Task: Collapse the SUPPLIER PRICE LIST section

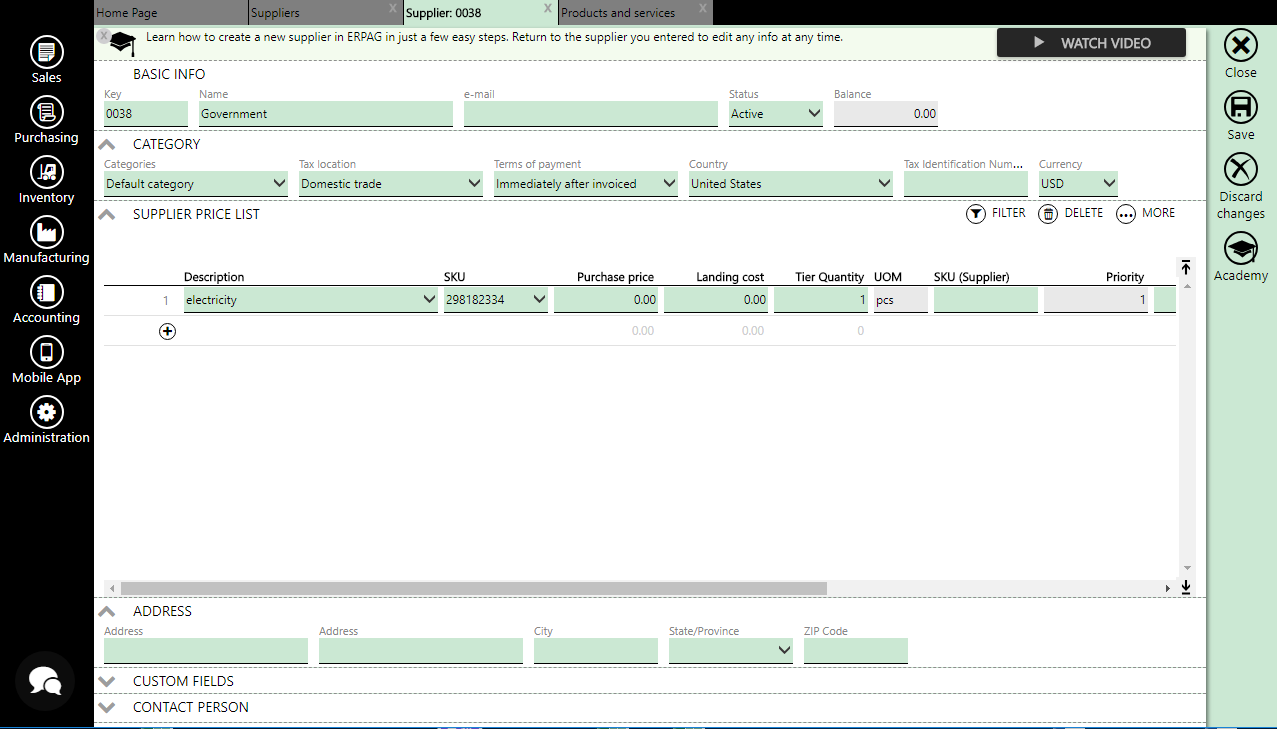Action: 107,214
